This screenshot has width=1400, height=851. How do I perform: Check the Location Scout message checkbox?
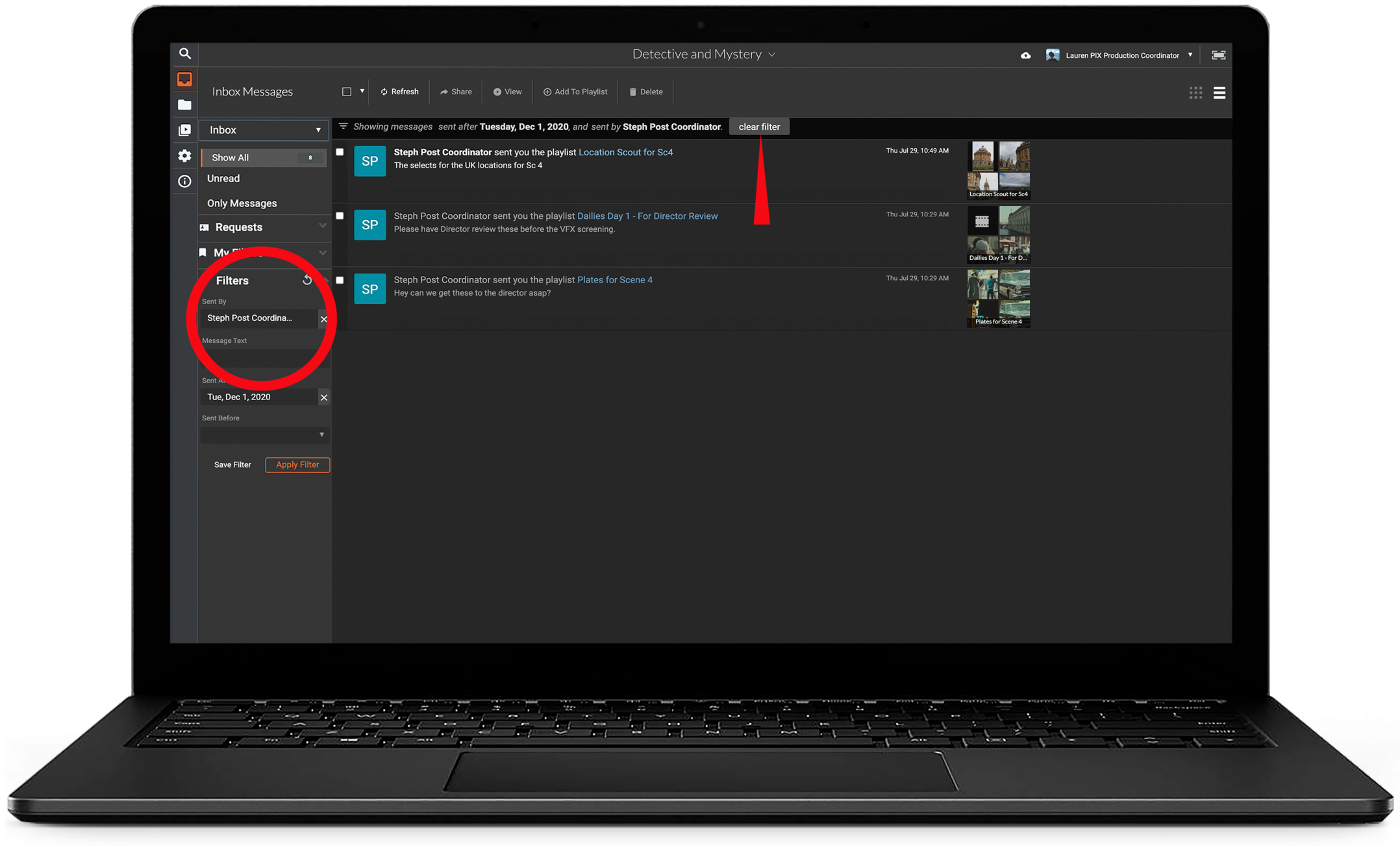[340, 152]
